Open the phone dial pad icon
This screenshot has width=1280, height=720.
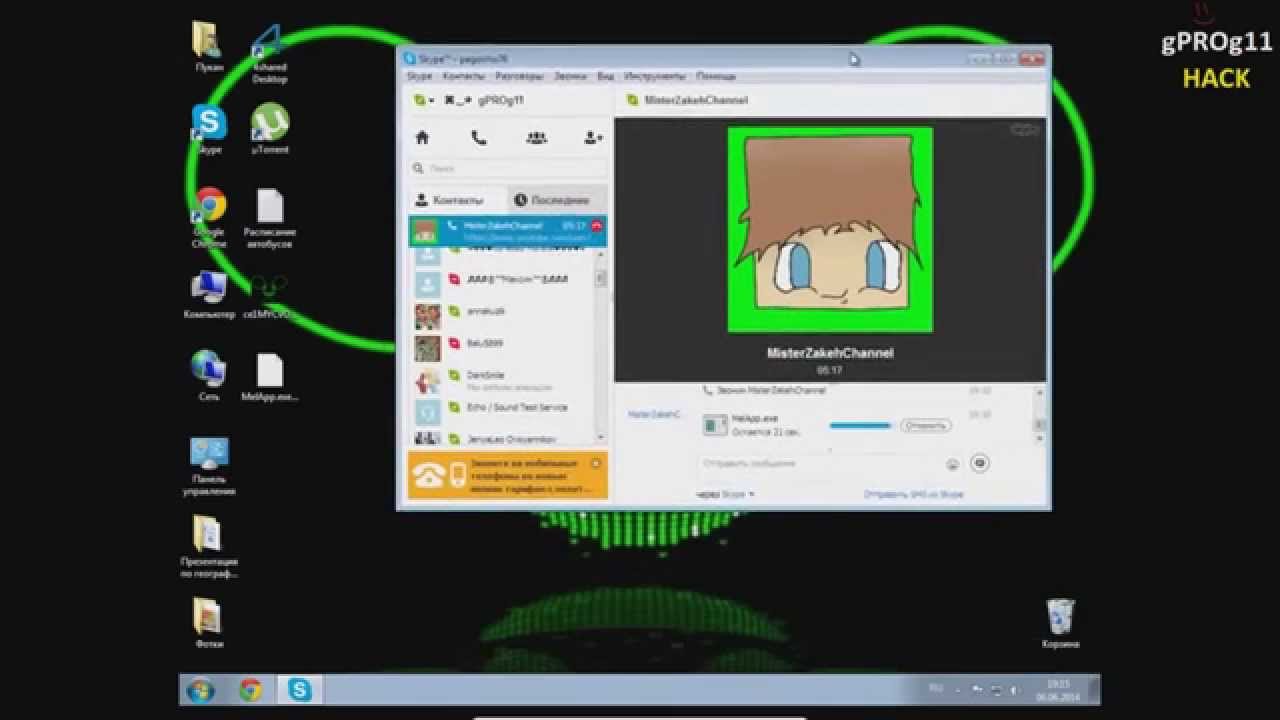tap(479, 138)
